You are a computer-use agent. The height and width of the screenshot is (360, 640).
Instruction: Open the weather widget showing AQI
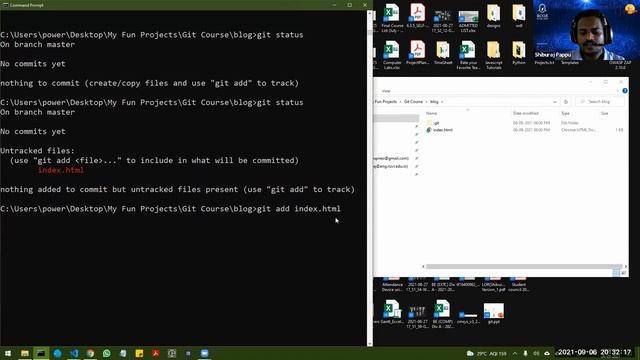coord(487,353)
